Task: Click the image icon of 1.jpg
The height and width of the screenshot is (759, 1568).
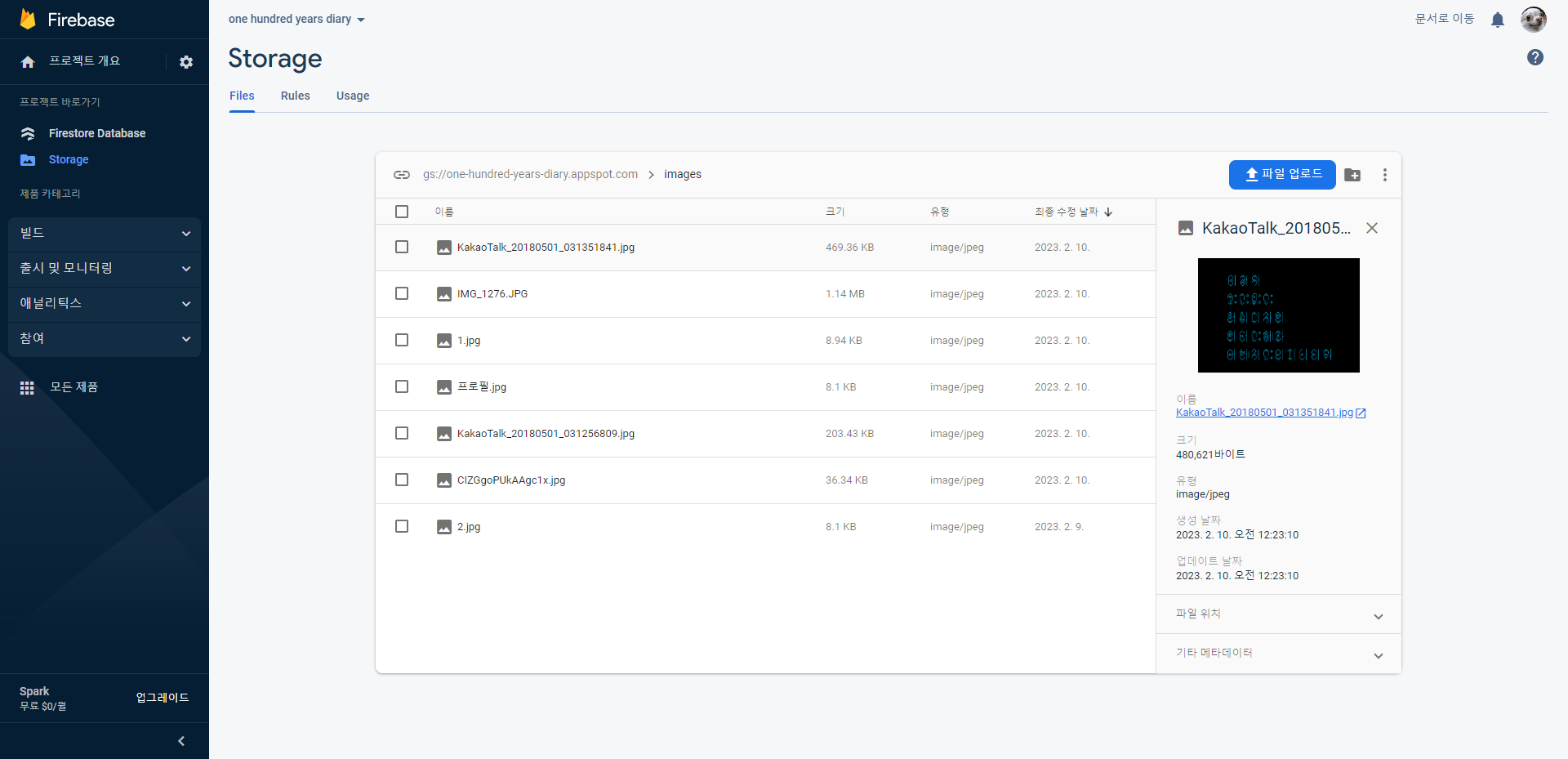Action: pos(444,341)
